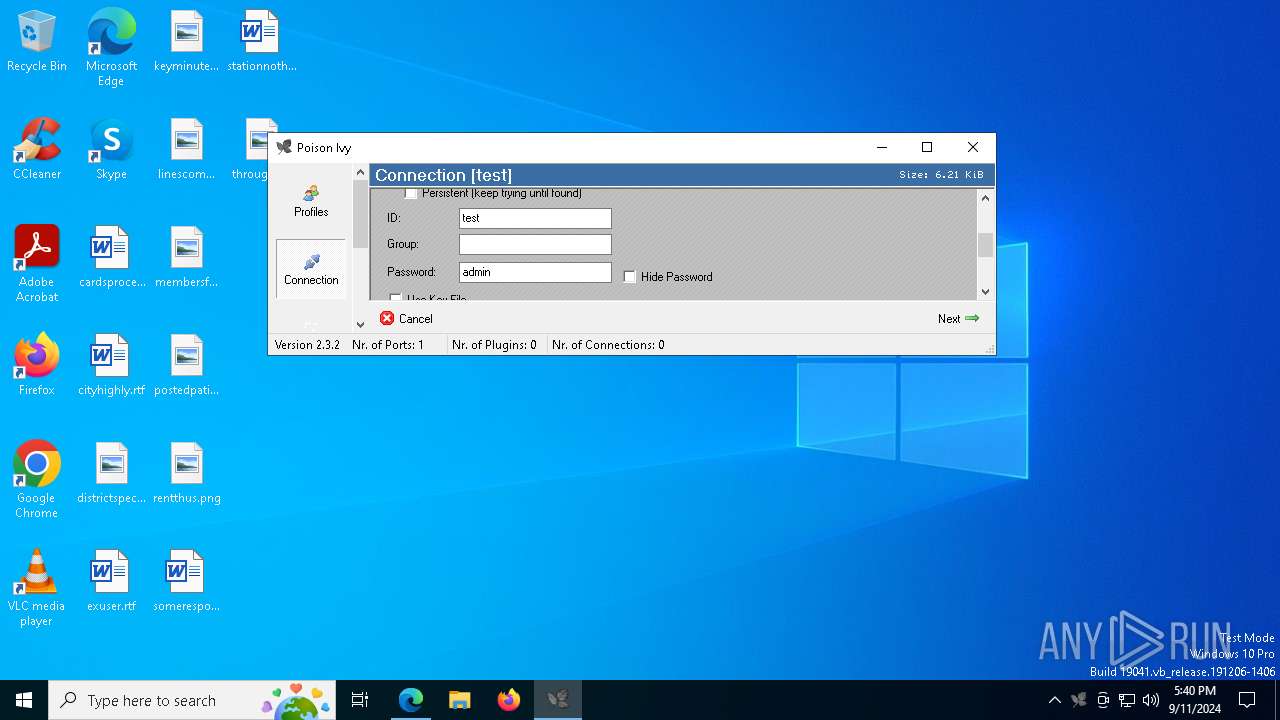
Task: Select the keyminute image file icon
Action: pos(186,41)
